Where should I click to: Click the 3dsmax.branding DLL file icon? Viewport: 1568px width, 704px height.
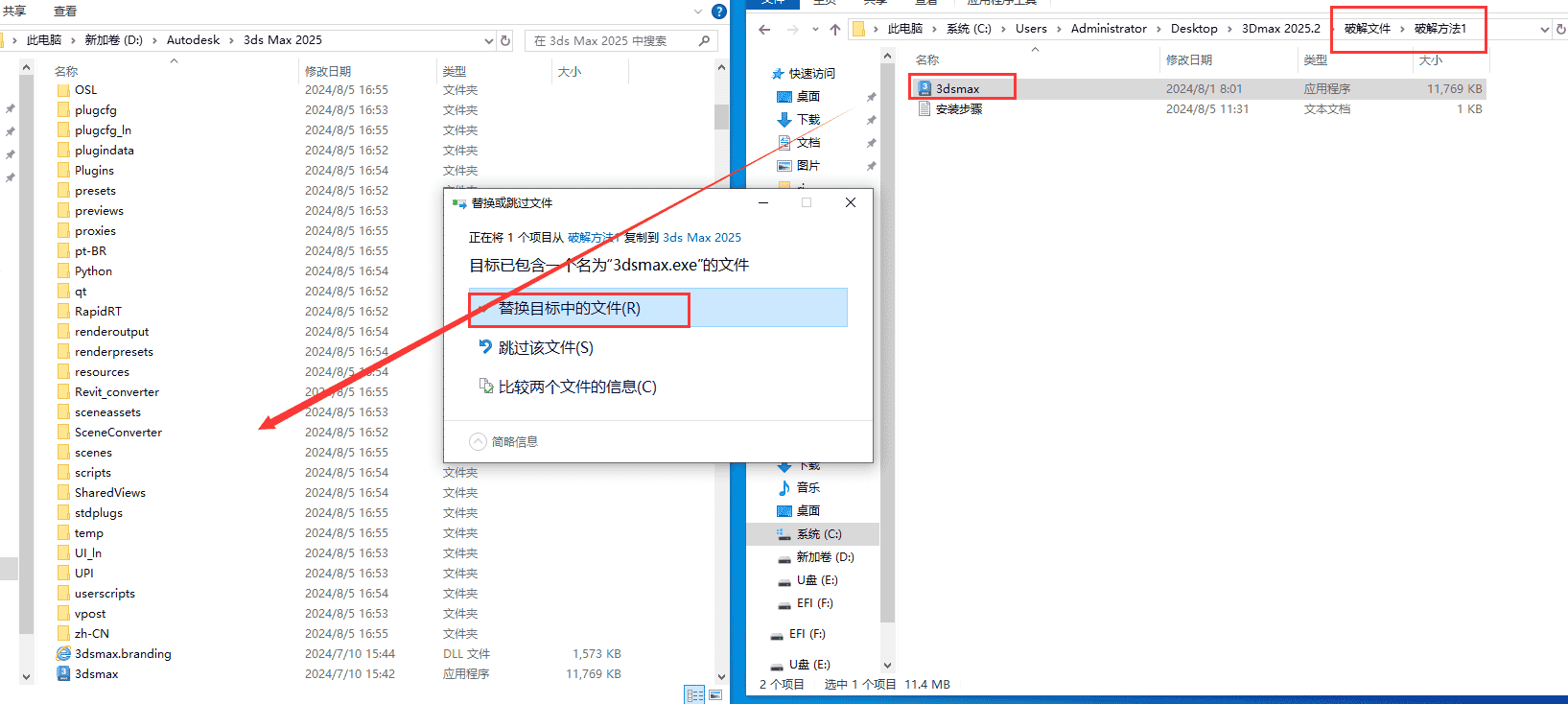(x=63, y=653)
